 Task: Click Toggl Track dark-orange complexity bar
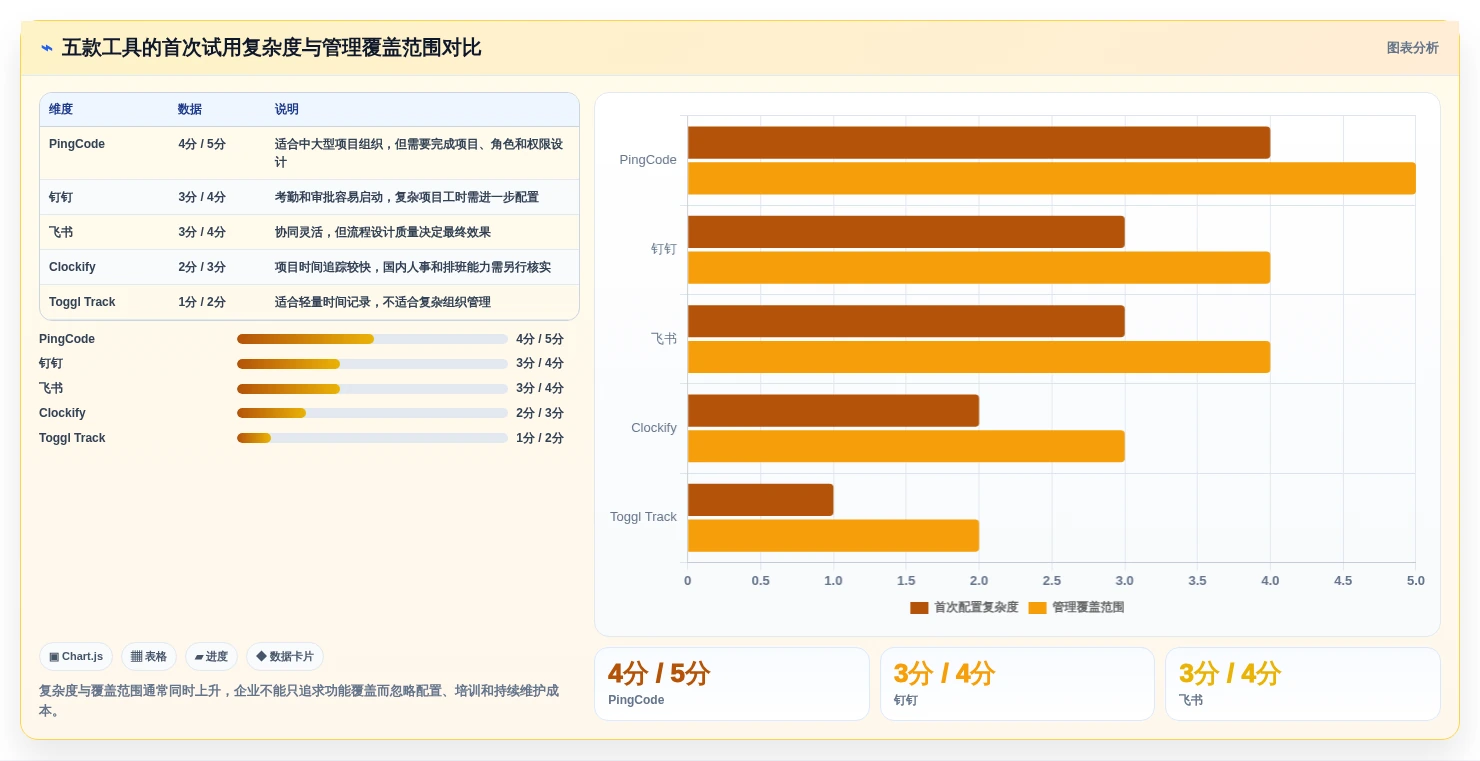(x=760, y=500)
